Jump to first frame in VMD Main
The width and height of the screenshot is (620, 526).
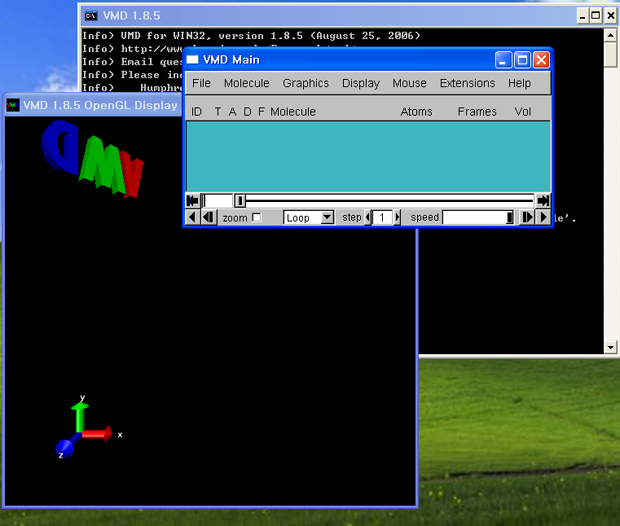193,201
